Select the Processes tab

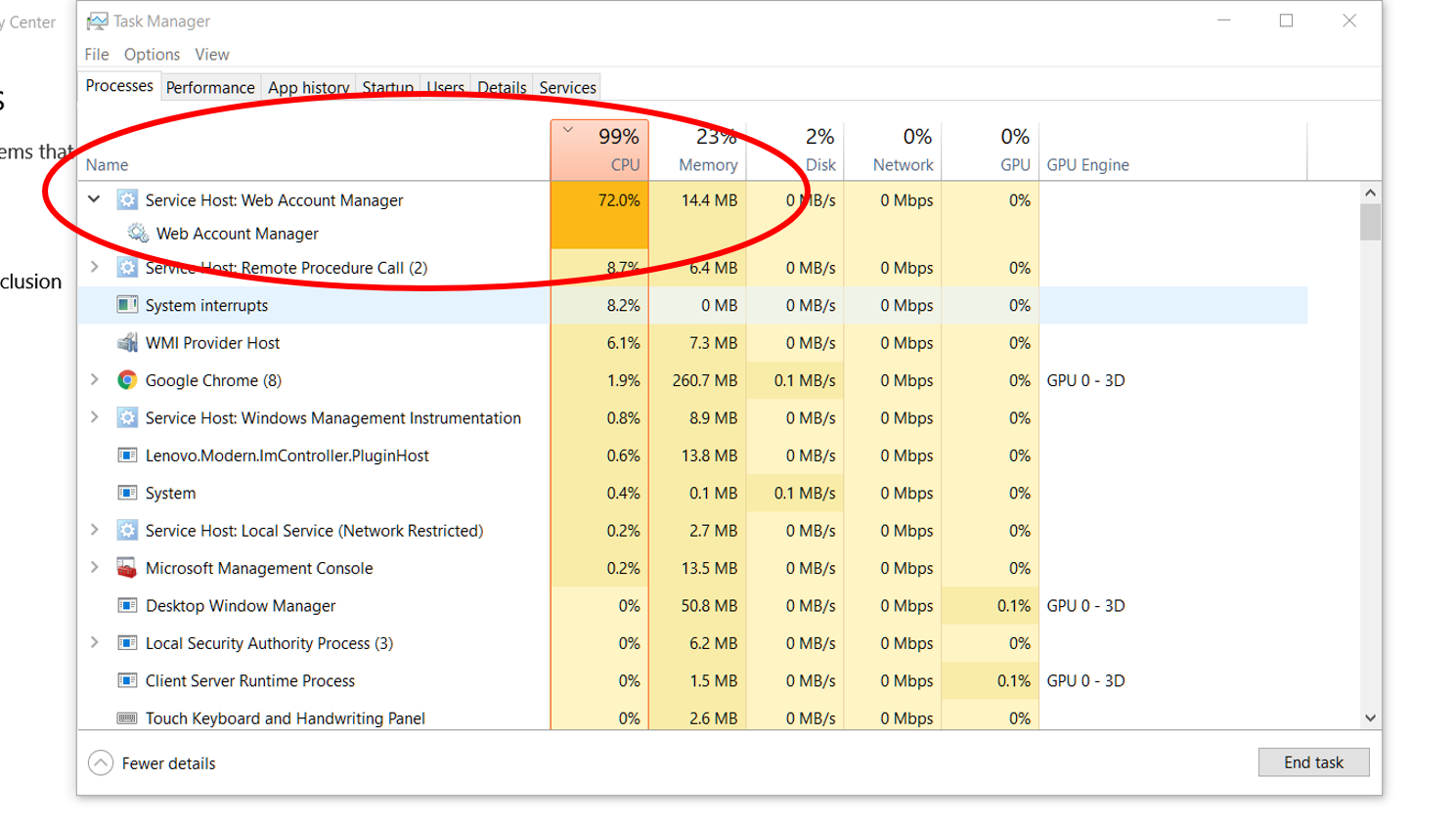click(119, 86)
